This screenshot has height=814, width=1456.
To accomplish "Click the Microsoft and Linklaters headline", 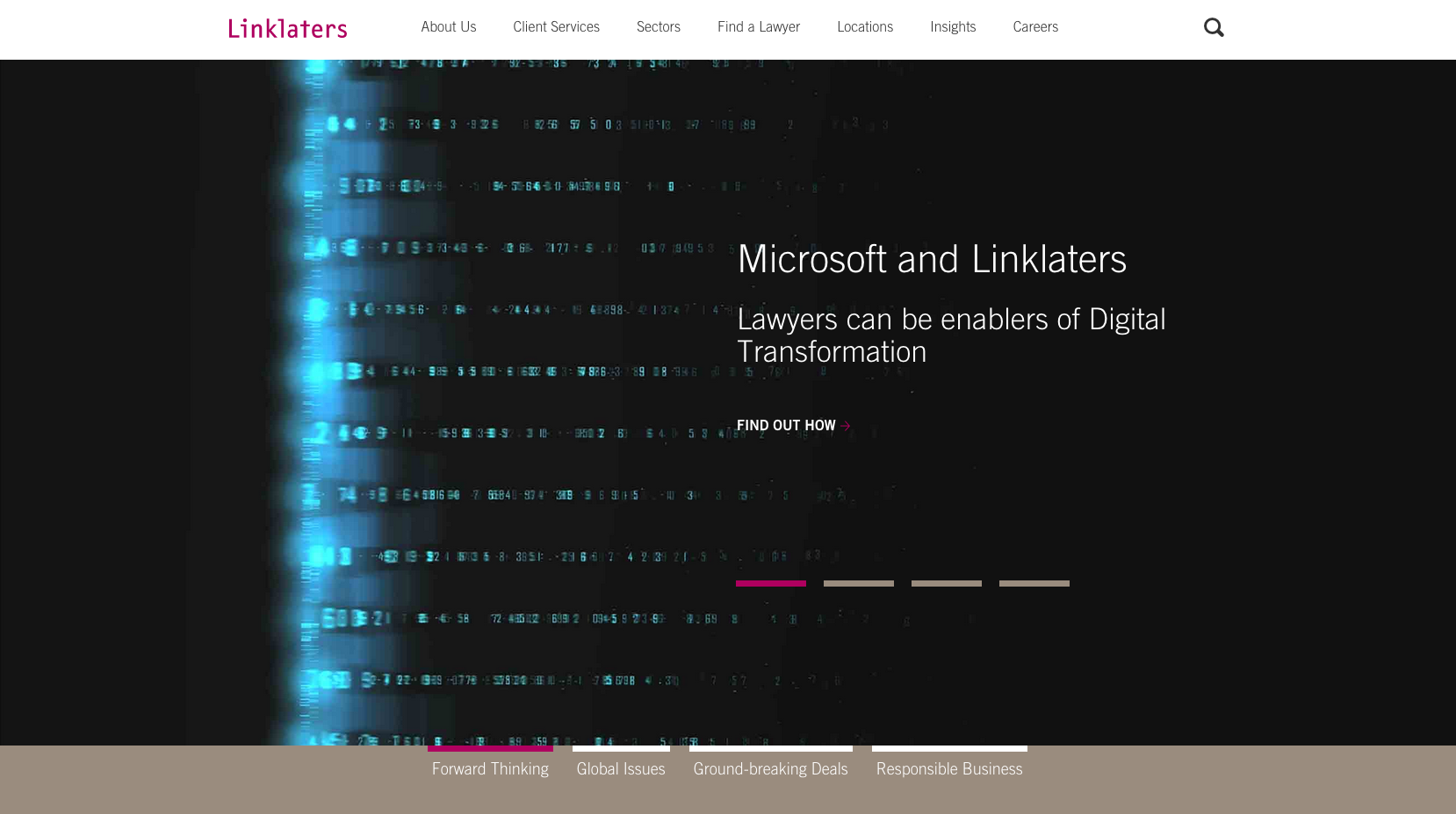I will 931,259.
